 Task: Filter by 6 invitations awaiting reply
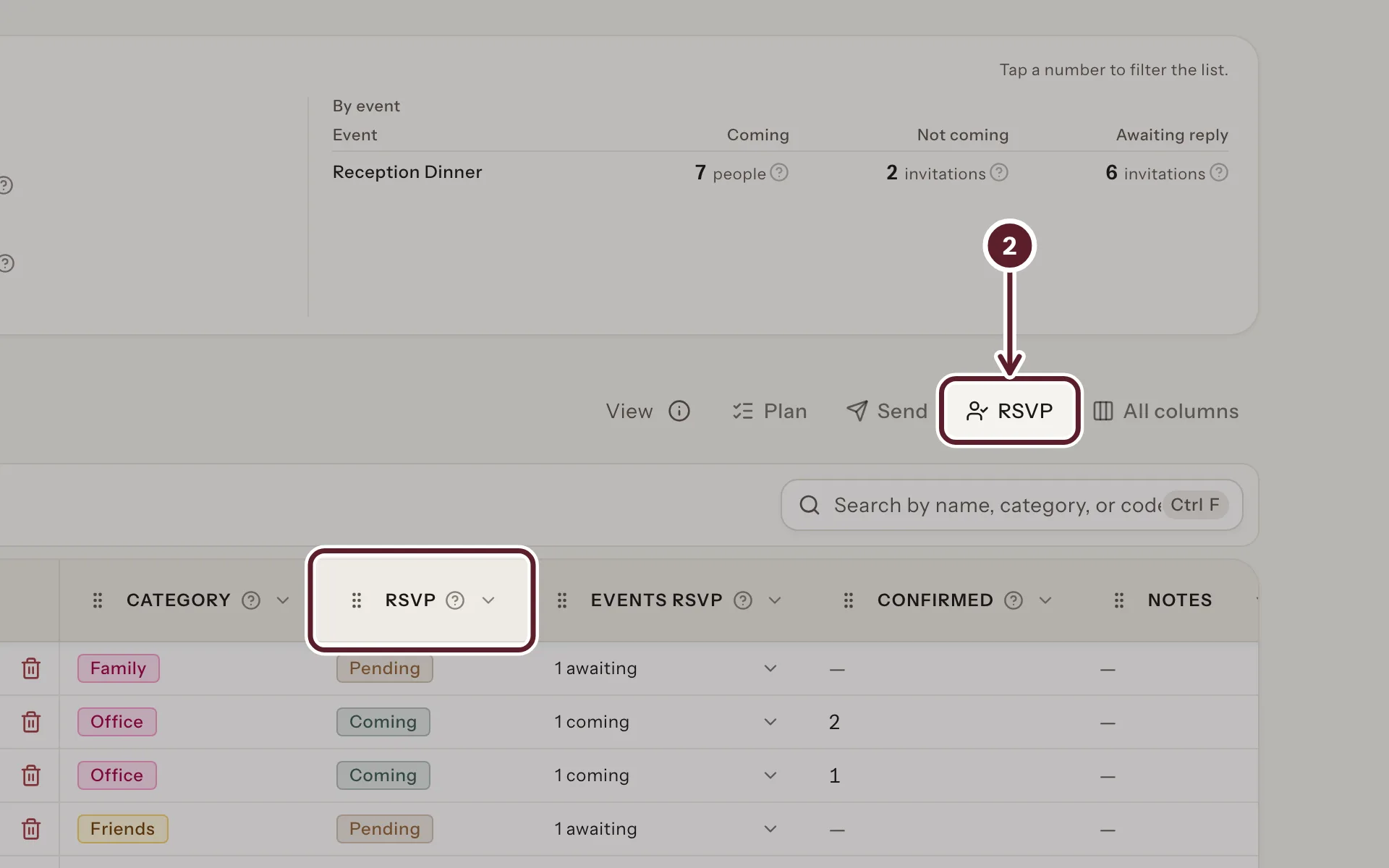1155,173
